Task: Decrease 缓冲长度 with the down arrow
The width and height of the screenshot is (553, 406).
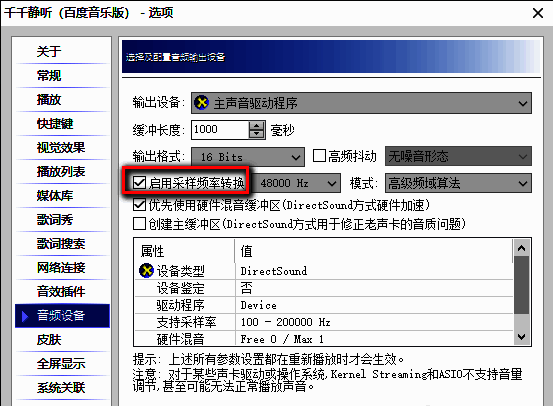Action: [x=257, y=134]
